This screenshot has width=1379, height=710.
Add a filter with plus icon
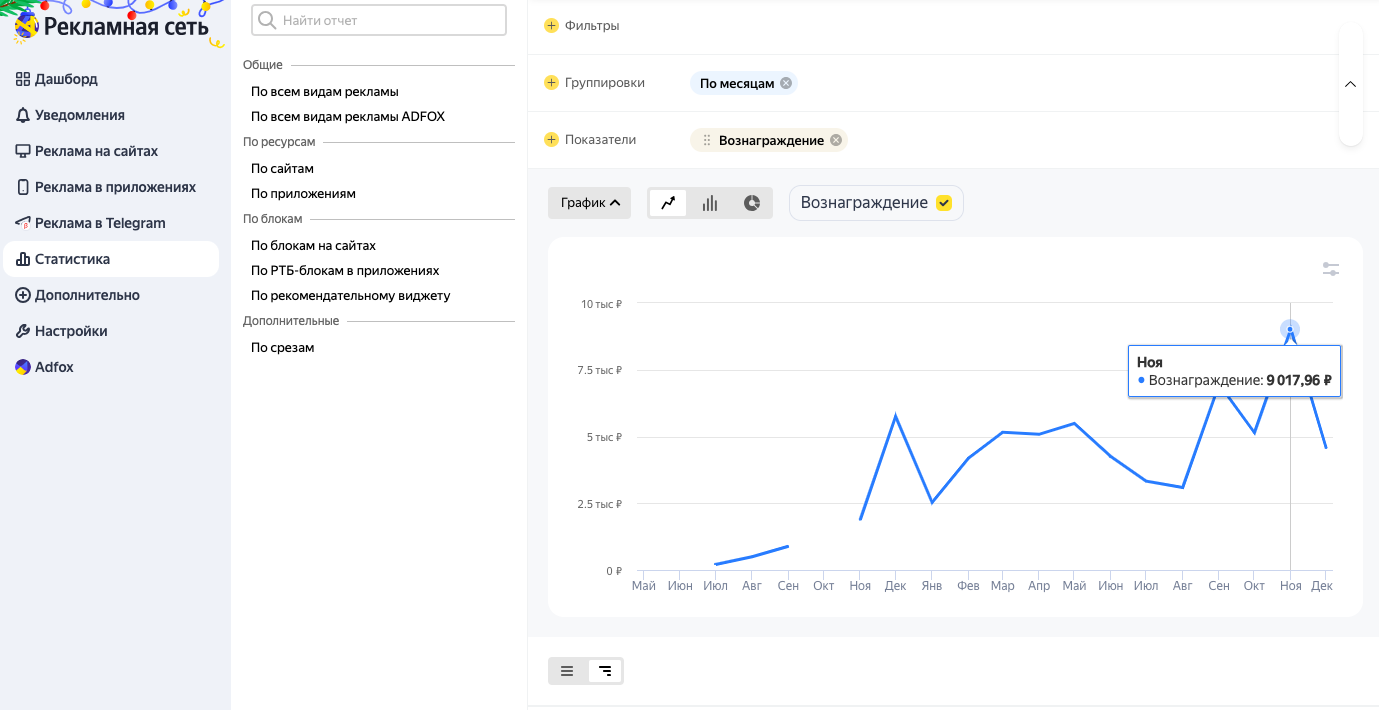click(551, 25)
